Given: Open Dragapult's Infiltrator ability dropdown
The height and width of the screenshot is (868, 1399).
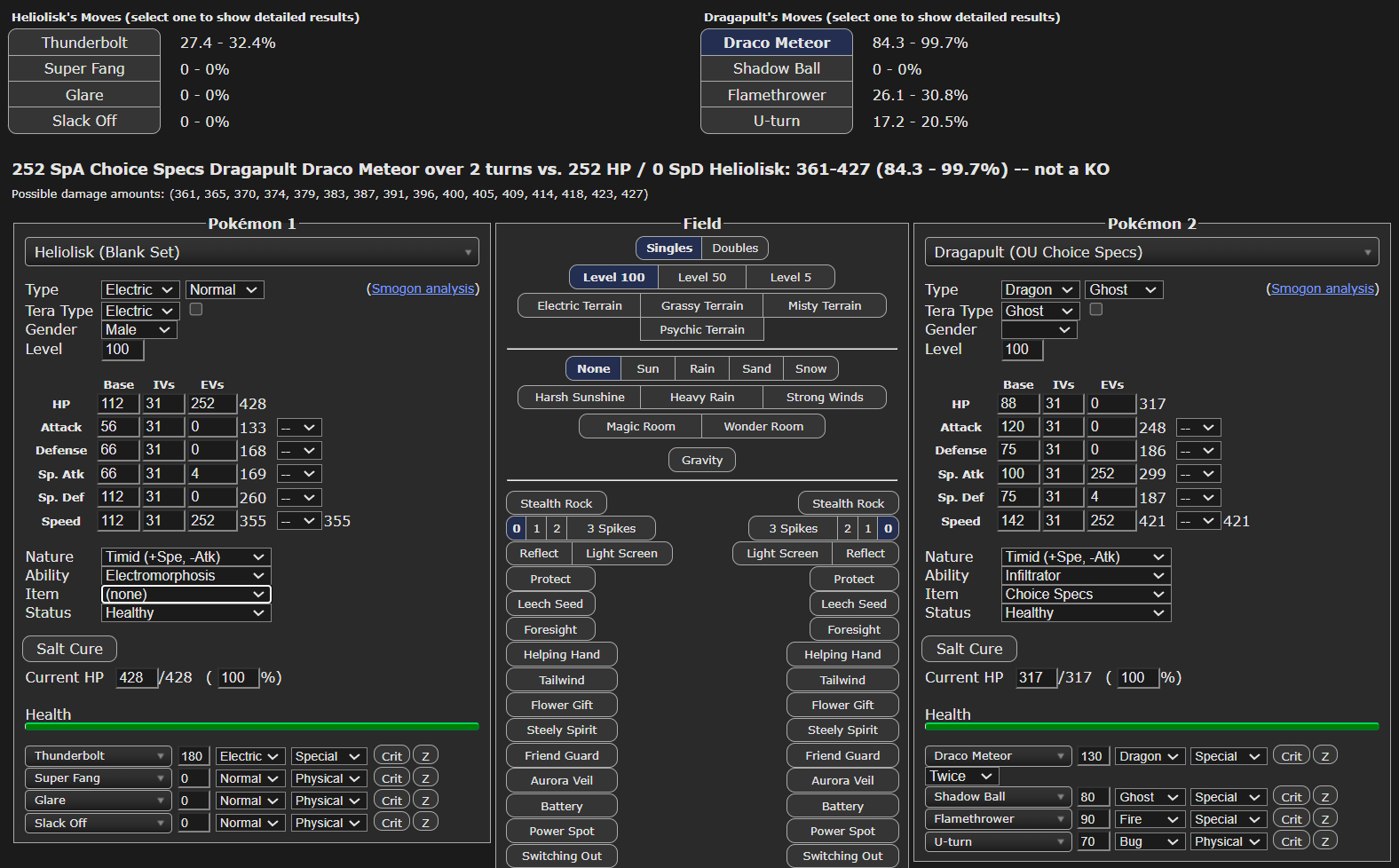Looking at the screenshot, I should coord(1086,575).
